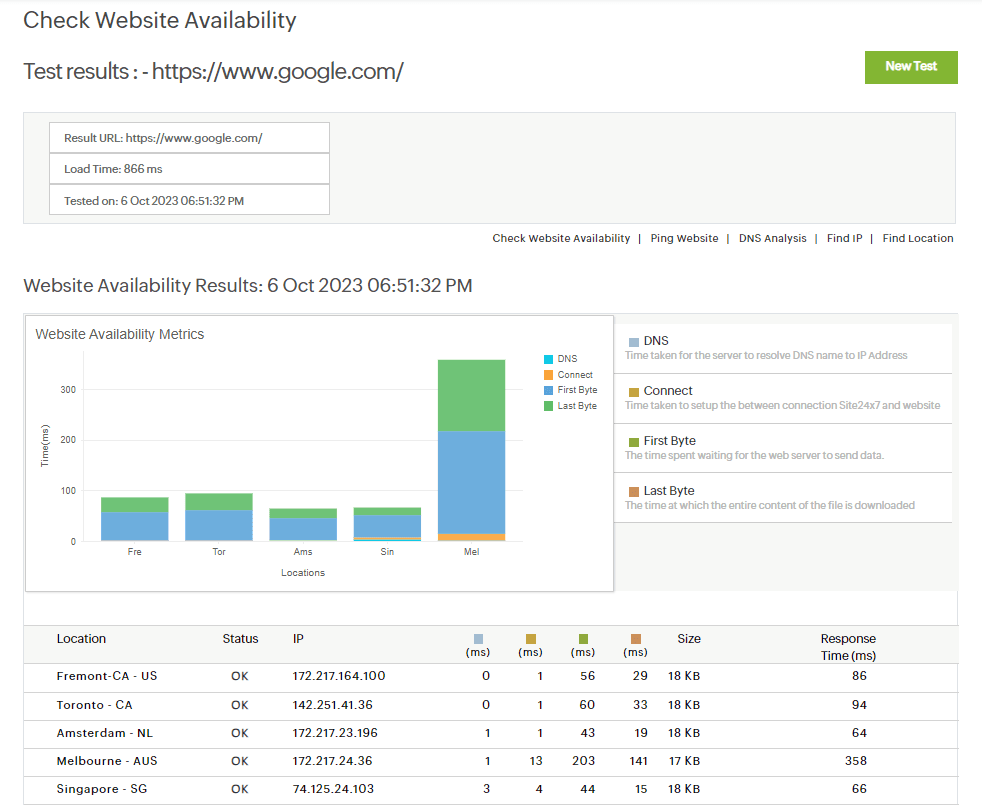Click the Melbourne bar's blue First Byte segment
982x805 pixels.
point(471,482)
